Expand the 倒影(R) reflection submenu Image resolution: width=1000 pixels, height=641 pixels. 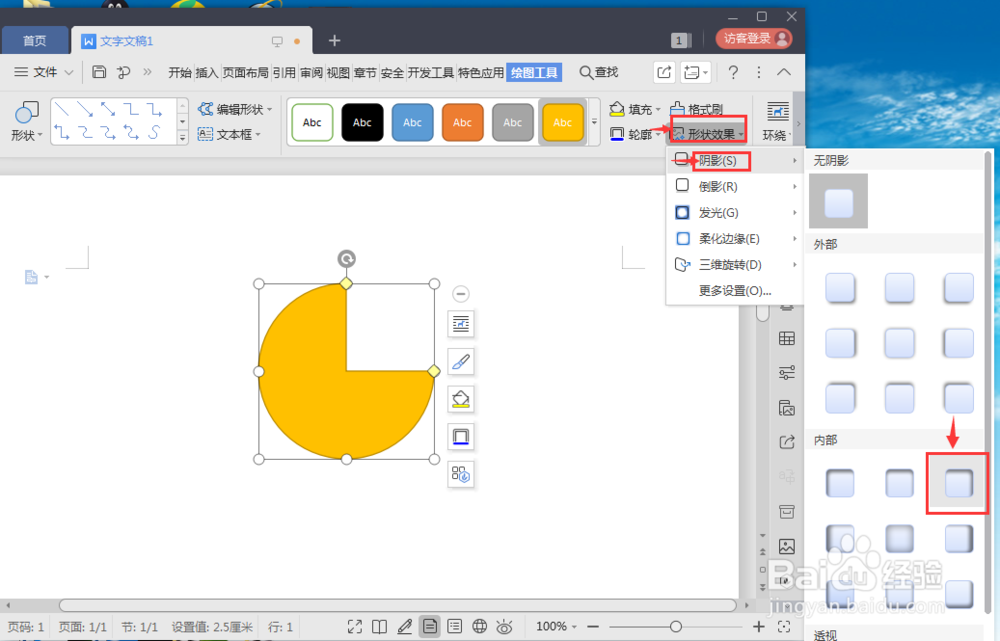pyautogui.click(x=736, y=186)
